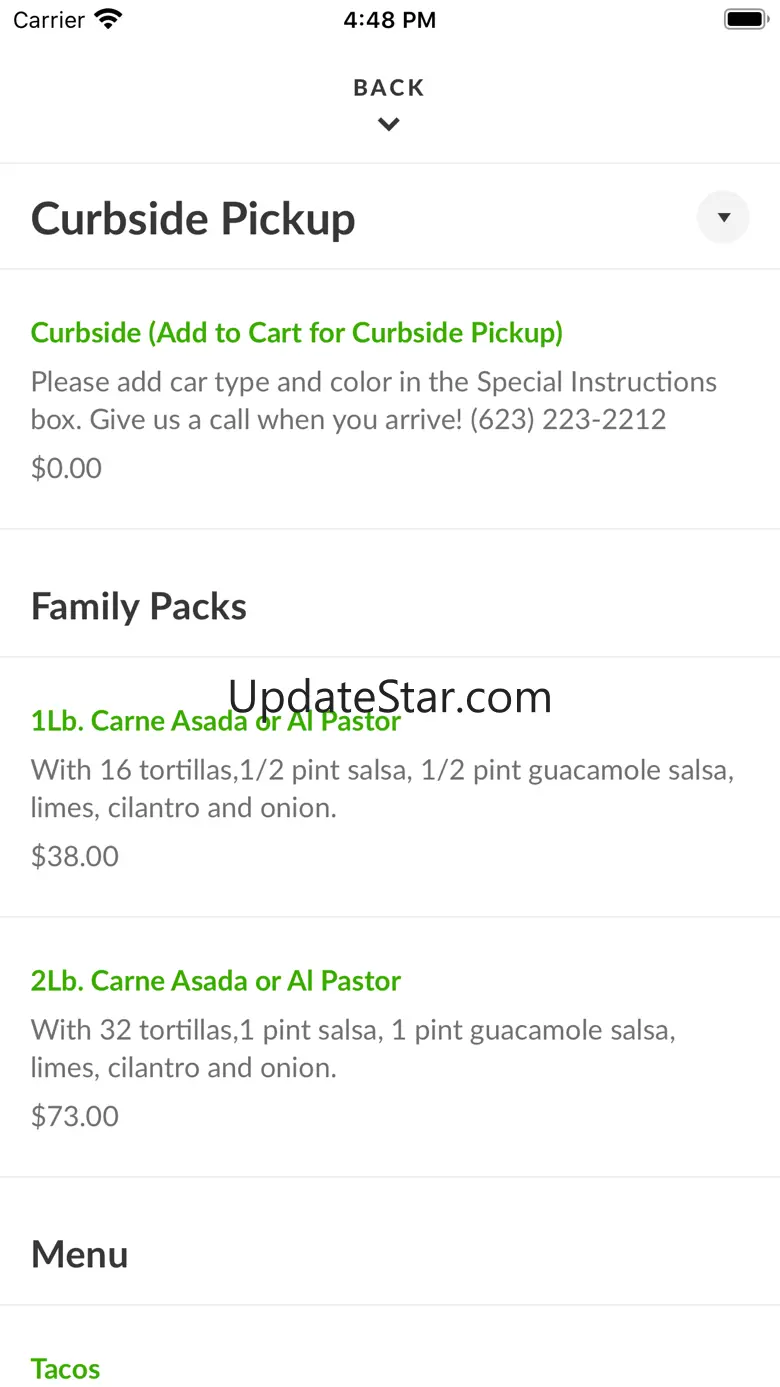Tap the Wi-Fi signal icon

coord(107,19)
